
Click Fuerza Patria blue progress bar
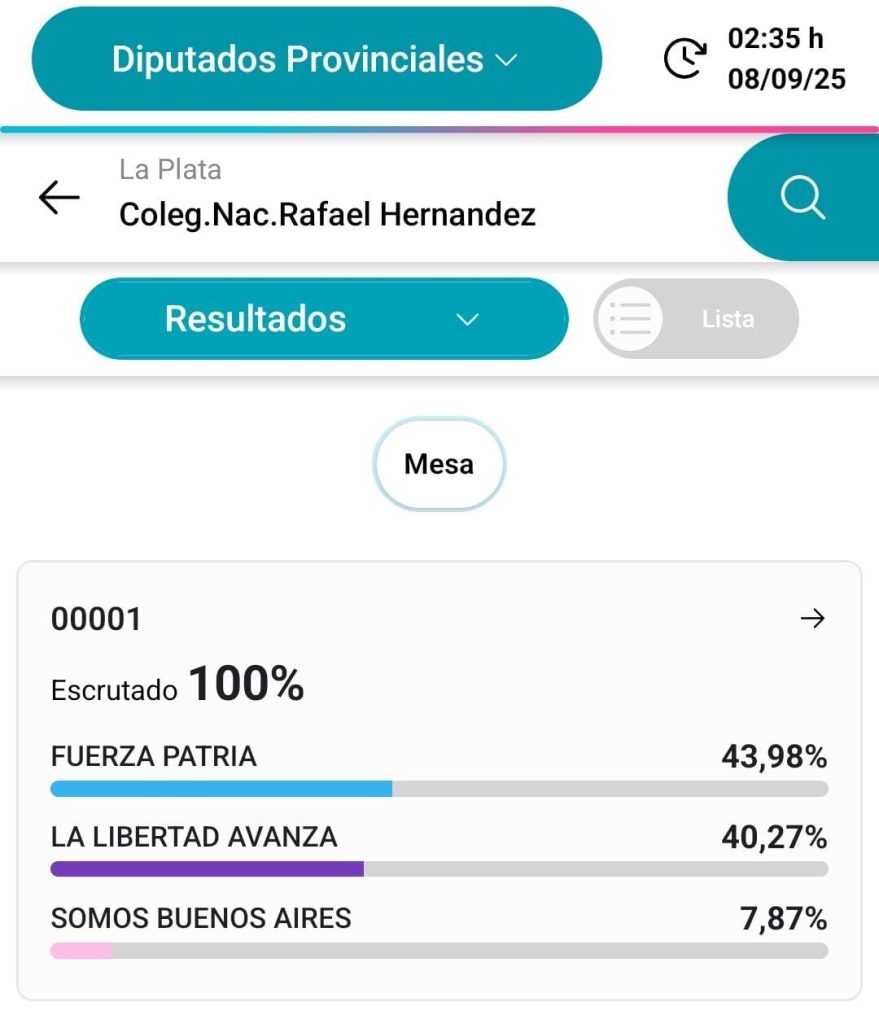coord(221,789)
